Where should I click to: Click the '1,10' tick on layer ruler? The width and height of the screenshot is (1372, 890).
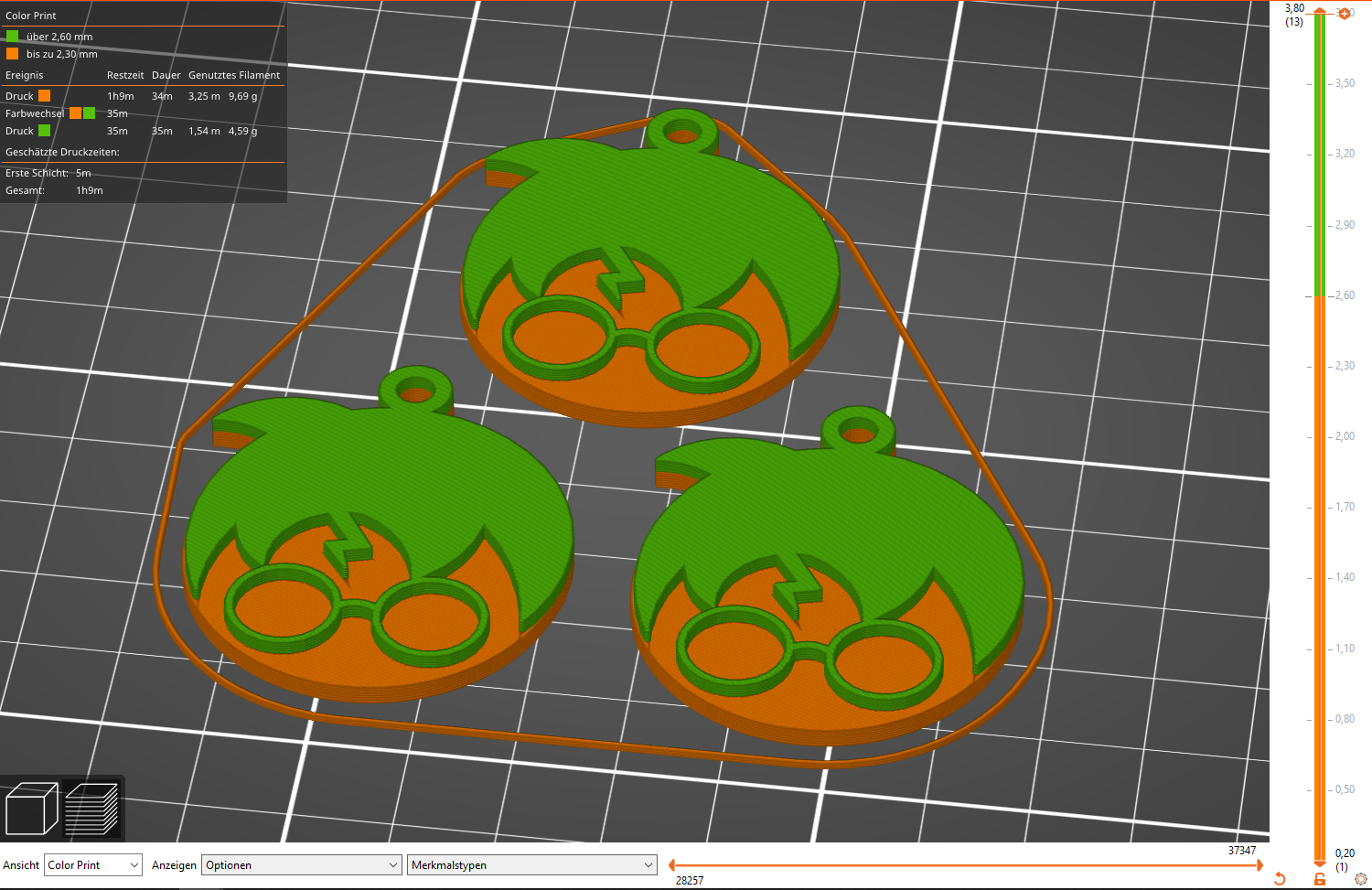click(x=1345, y=649)
